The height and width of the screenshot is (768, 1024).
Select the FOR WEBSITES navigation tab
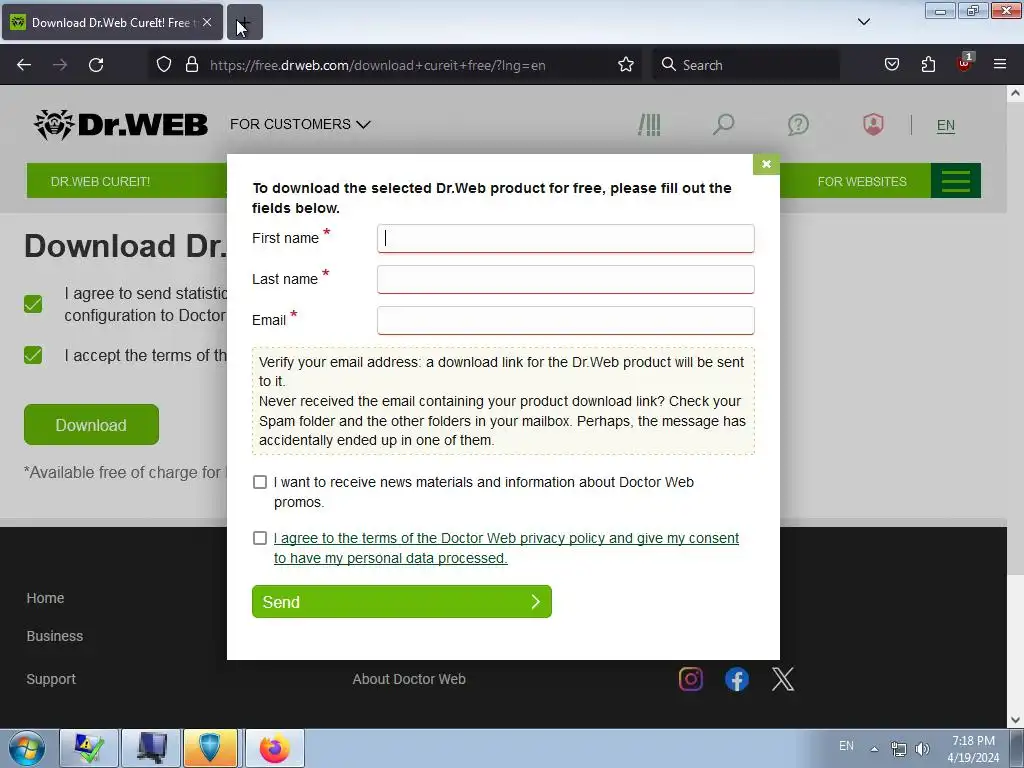[x=861, y=182]
